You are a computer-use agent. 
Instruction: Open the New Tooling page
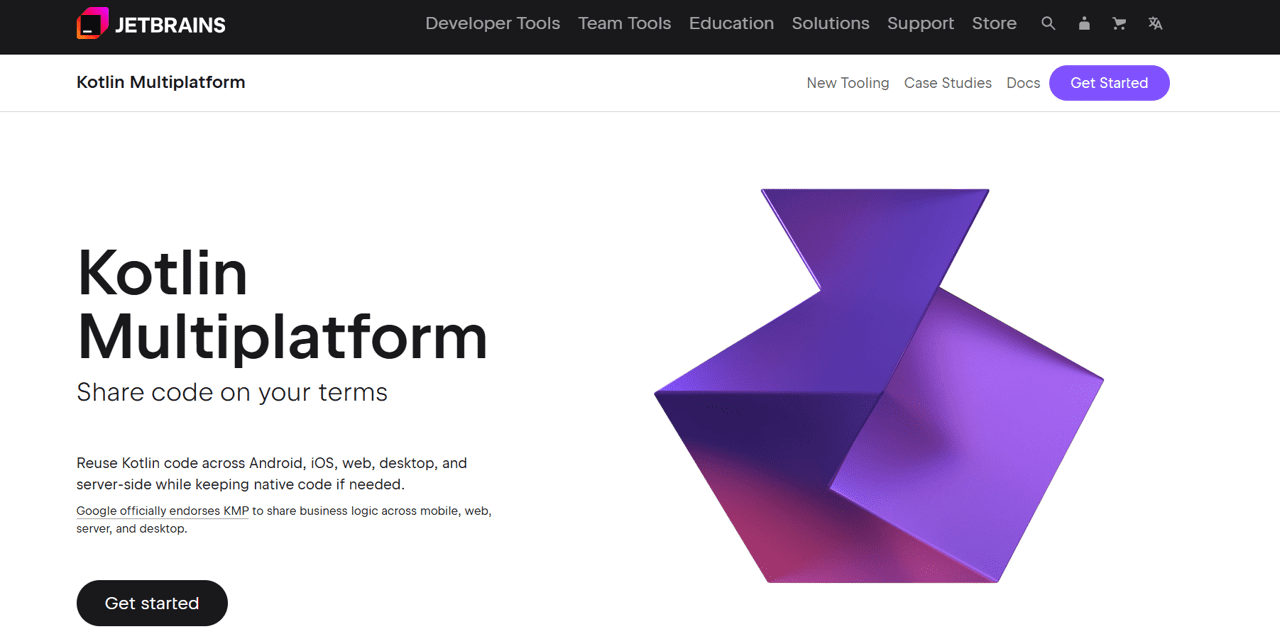[848, 83]
